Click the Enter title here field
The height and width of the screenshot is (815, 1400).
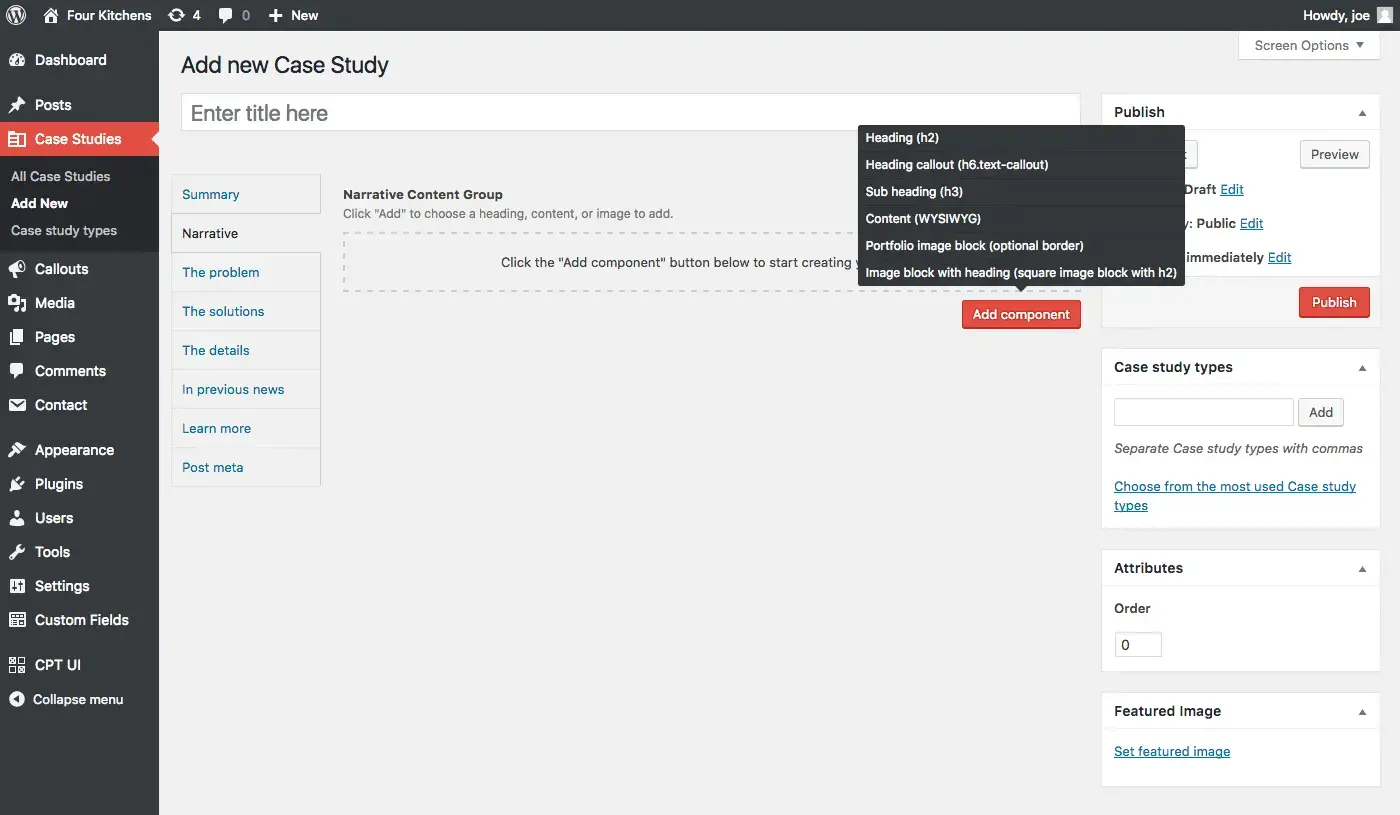click(x=630, y=113)
